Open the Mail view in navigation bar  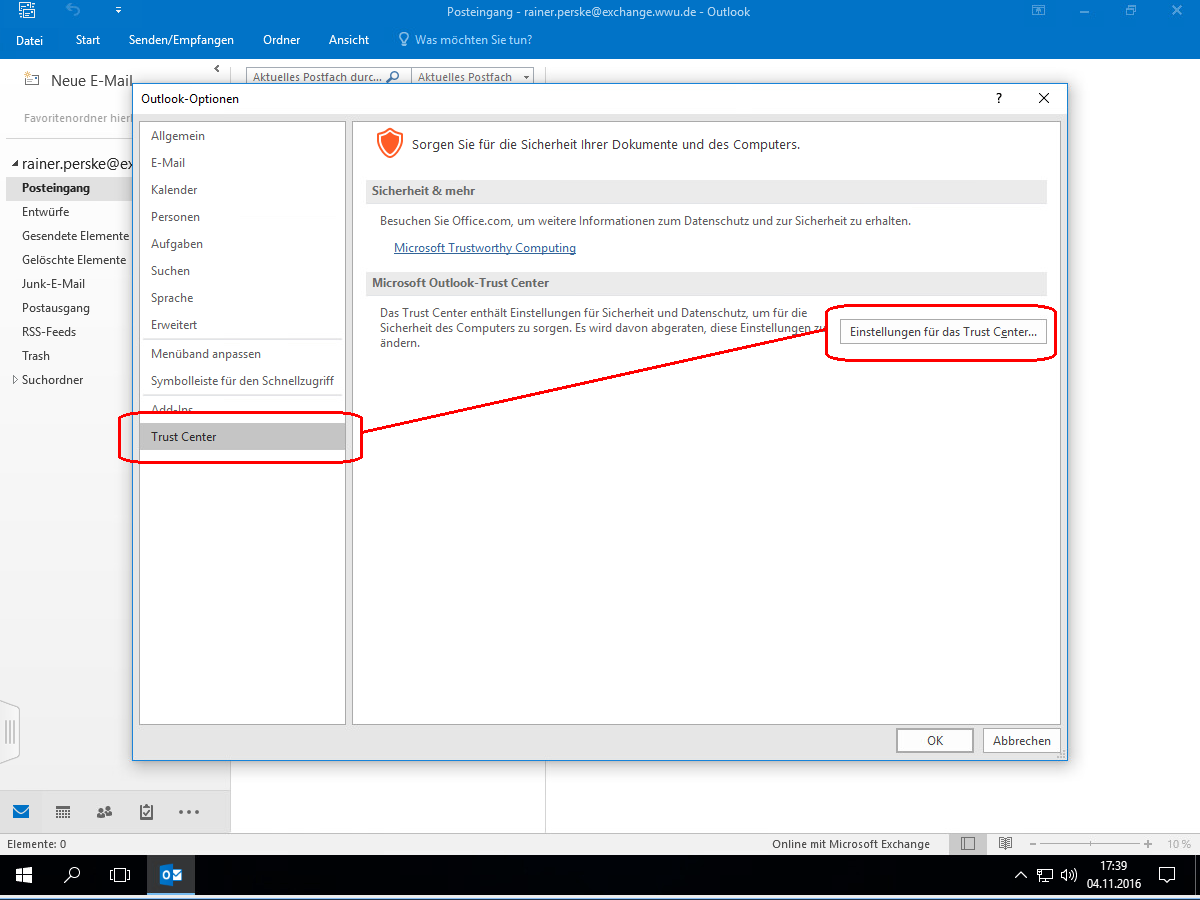tap(21, 811)
